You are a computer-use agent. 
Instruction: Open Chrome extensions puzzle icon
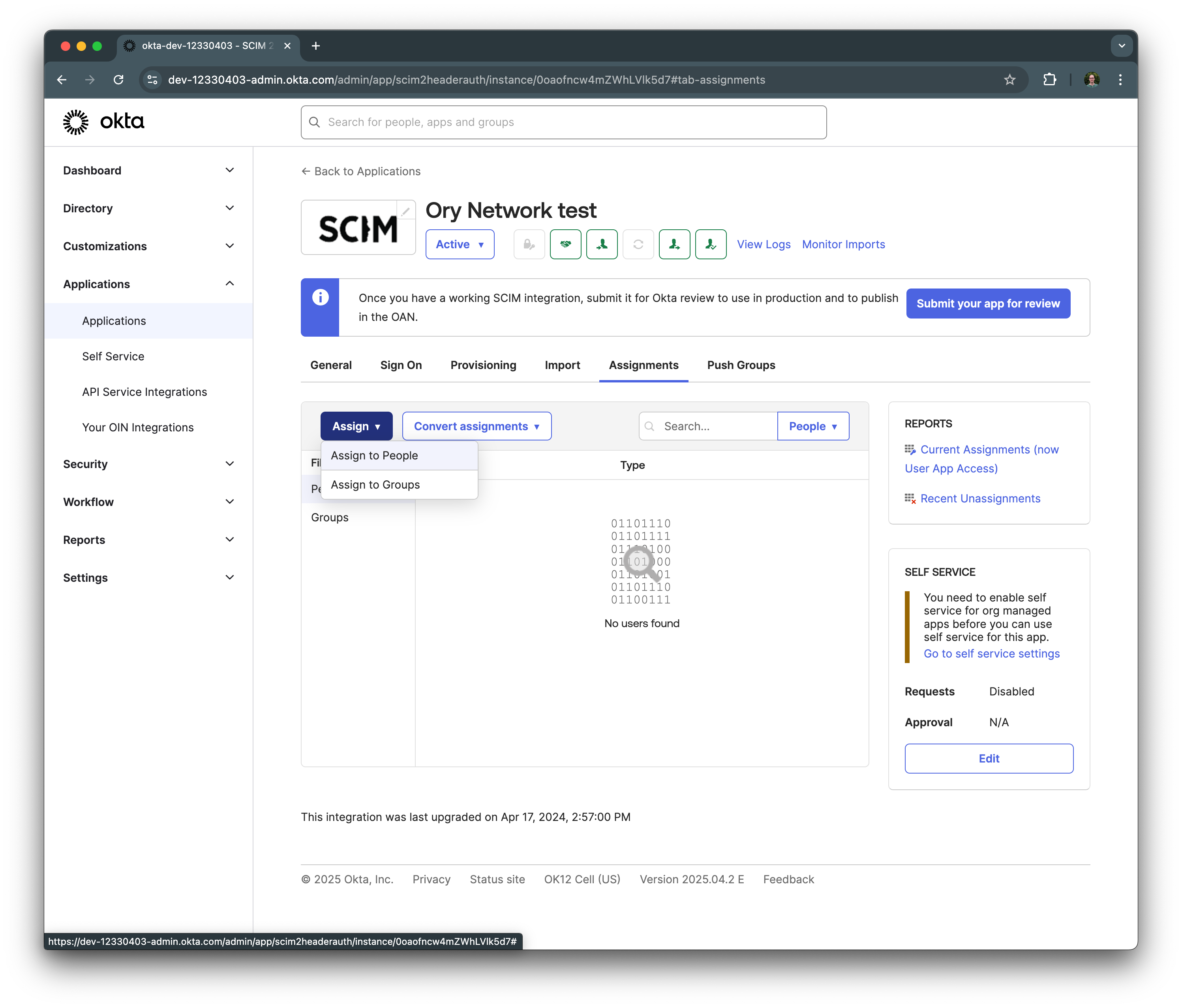pos(1049,80)
